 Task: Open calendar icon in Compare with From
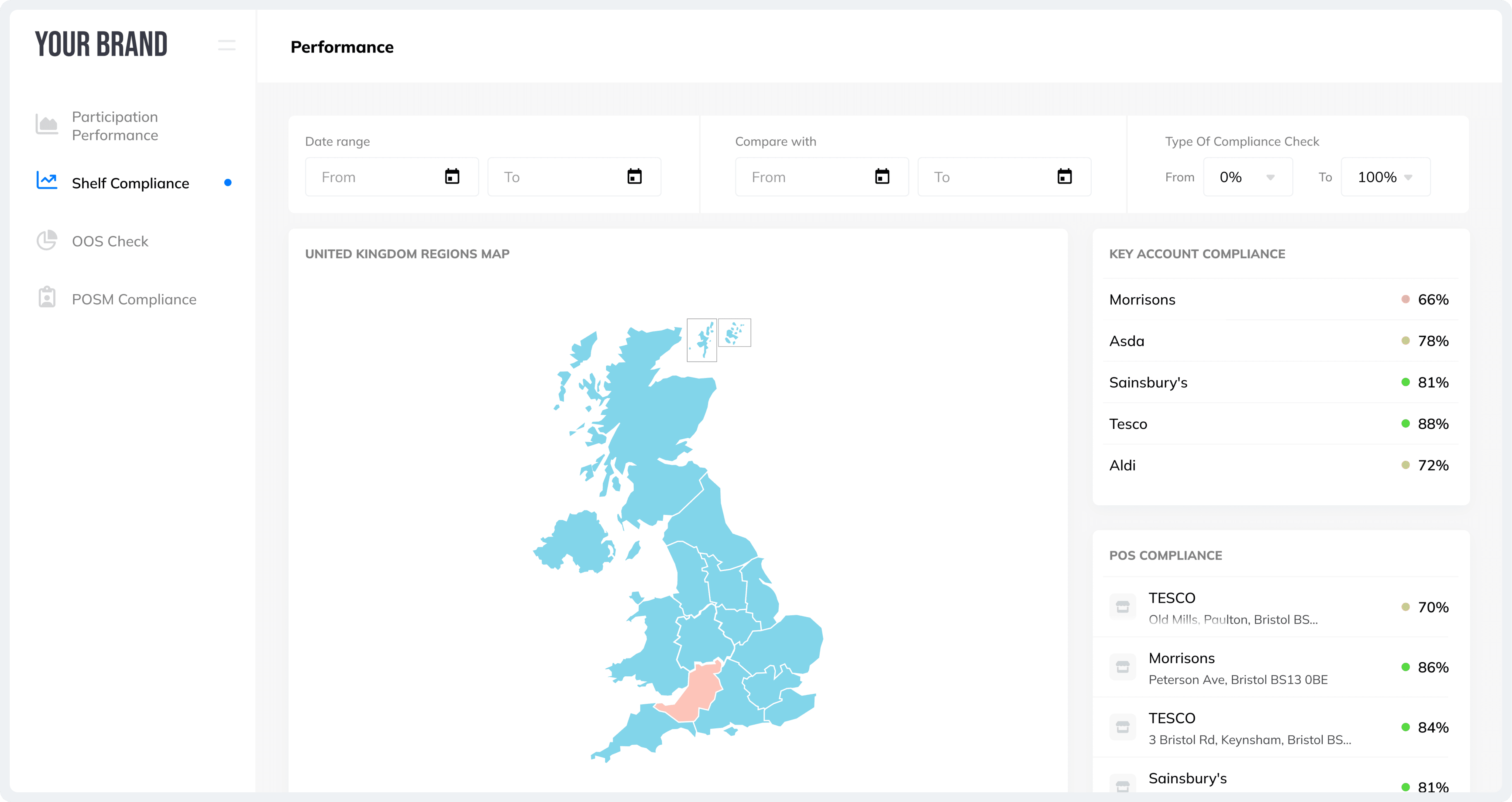[x=882, y=177]
